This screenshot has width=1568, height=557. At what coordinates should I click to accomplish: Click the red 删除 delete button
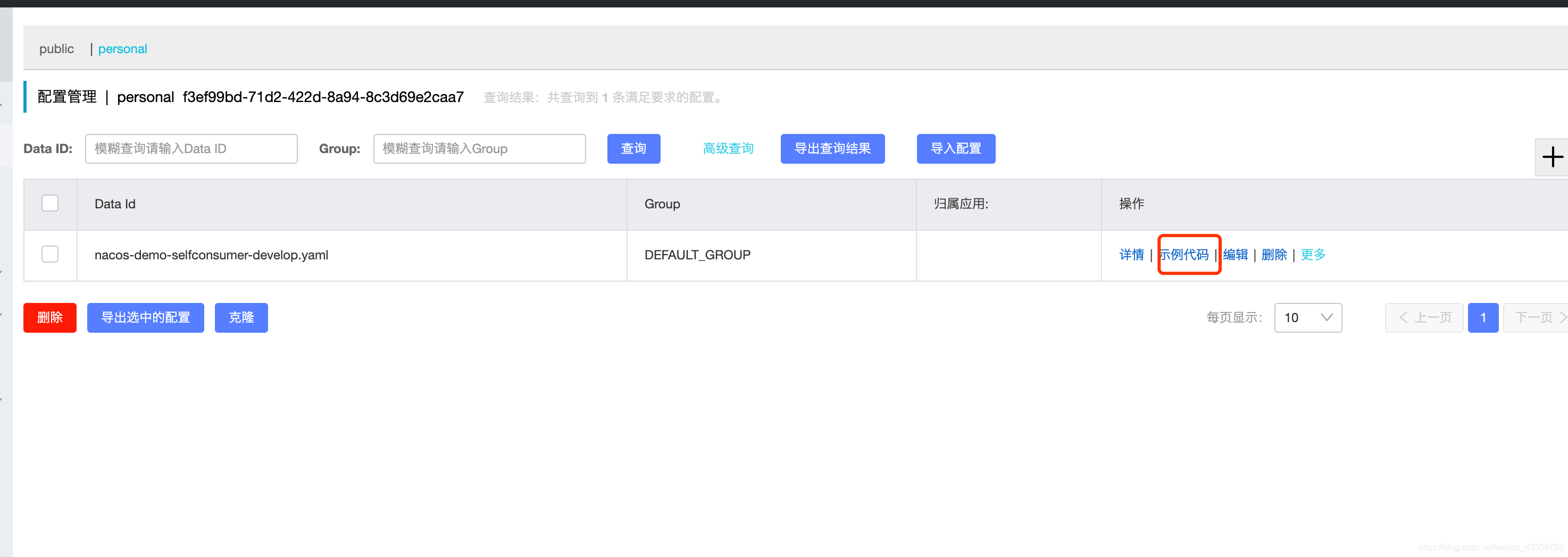pyautogui.click(x=50, y=317)
